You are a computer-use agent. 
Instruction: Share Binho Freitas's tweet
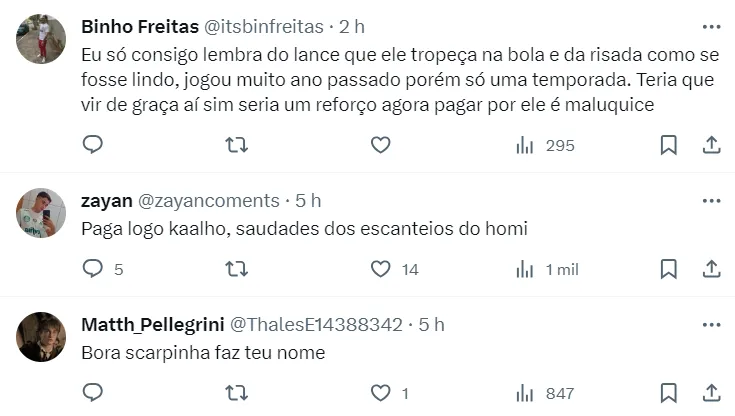pos(712,145)
